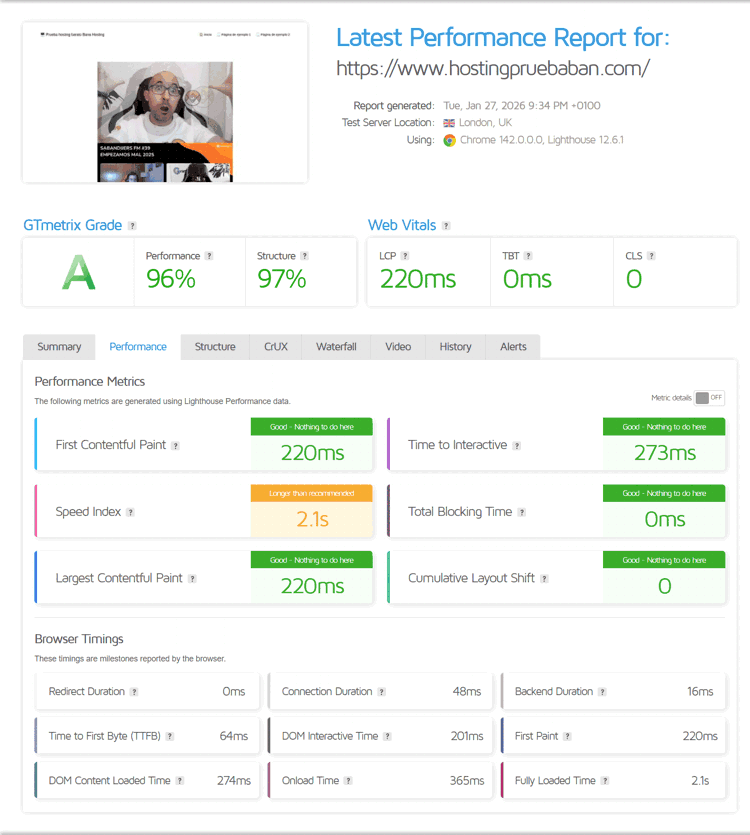Image resolution: width=750 pixels, height=835 pixels.
Task: Click help icon next to Time to Interactive
Action: pyautogui.click(x=516, y=446)
